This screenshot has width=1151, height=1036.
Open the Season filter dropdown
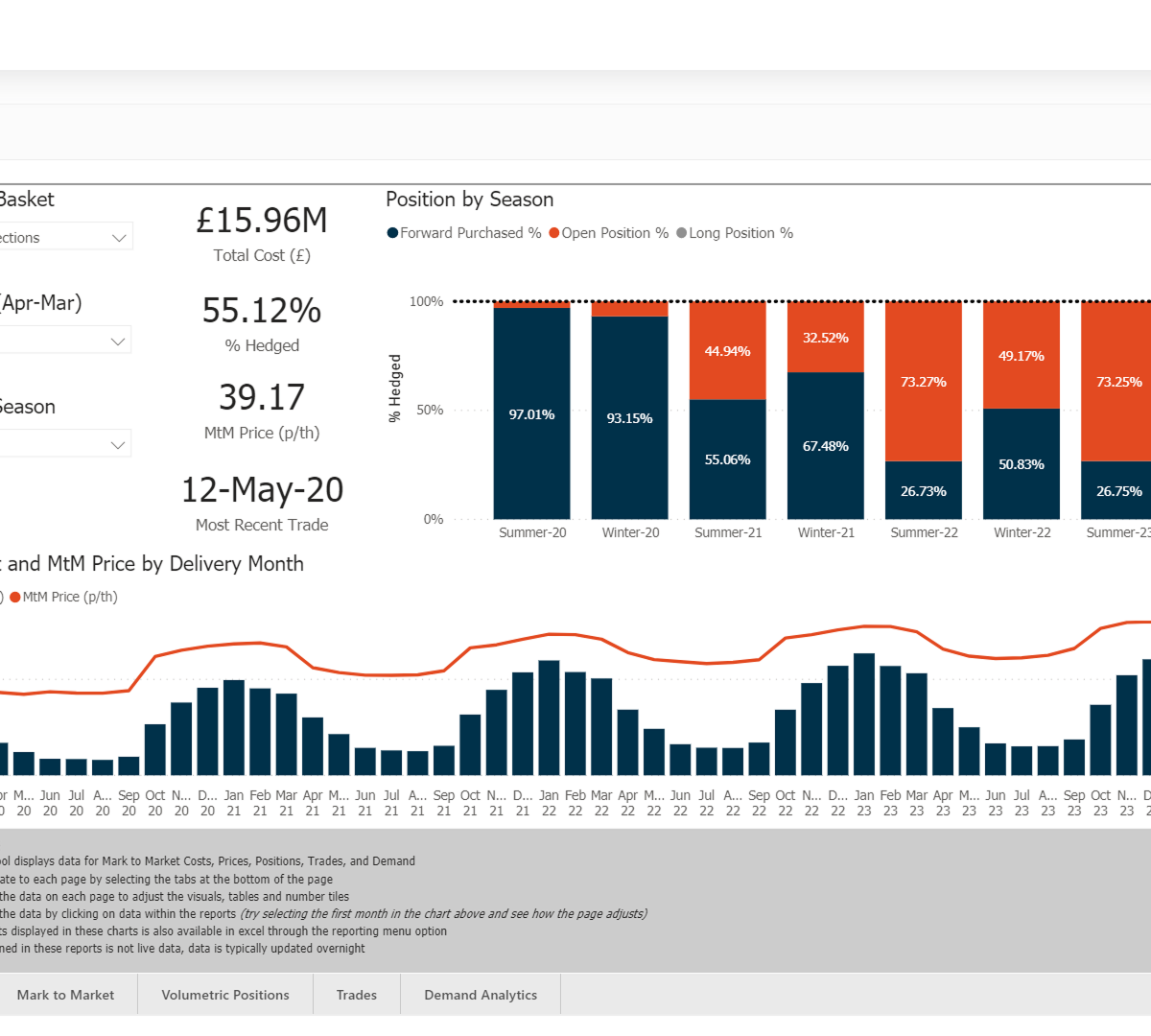click(118, 444)
